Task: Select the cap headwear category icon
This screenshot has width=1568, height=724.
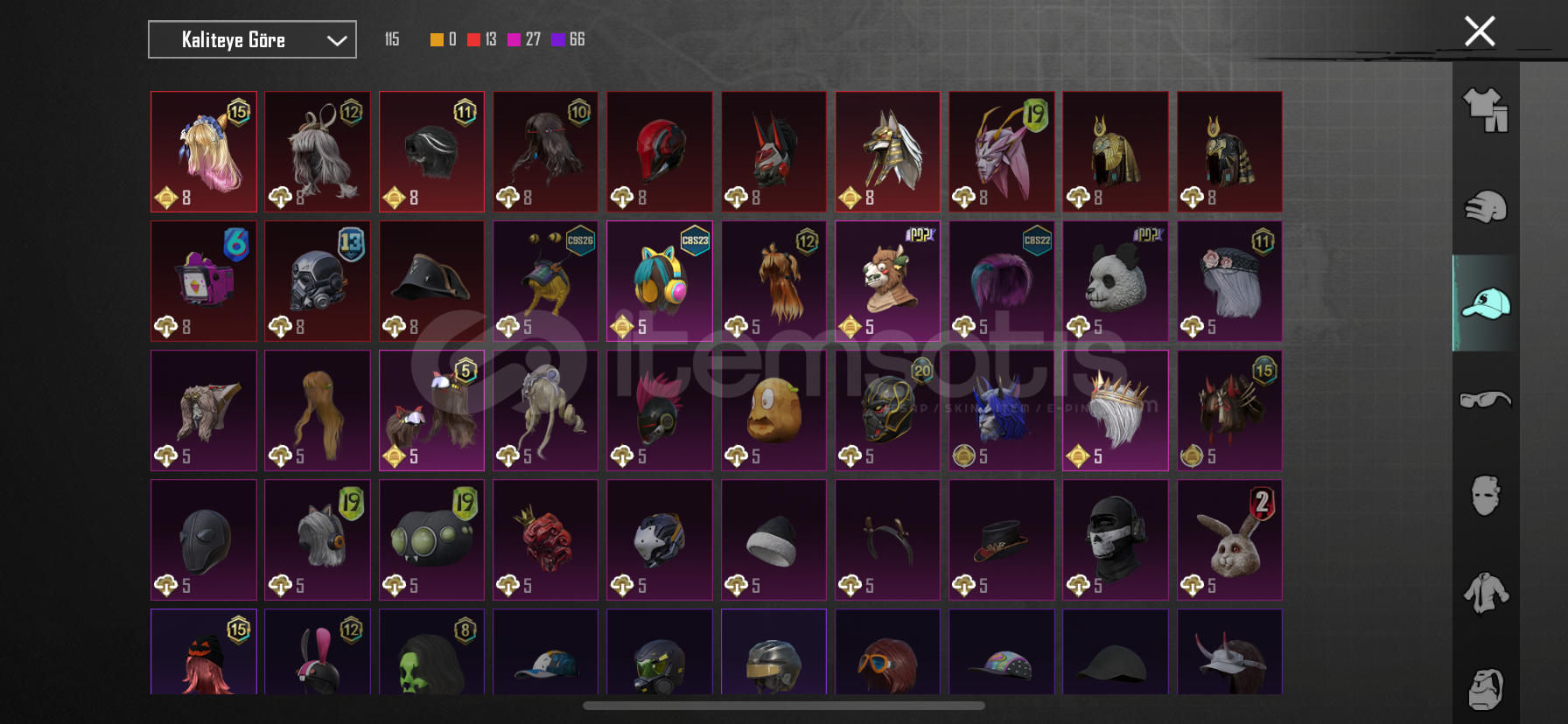Action: click(x=1486, y=303)
